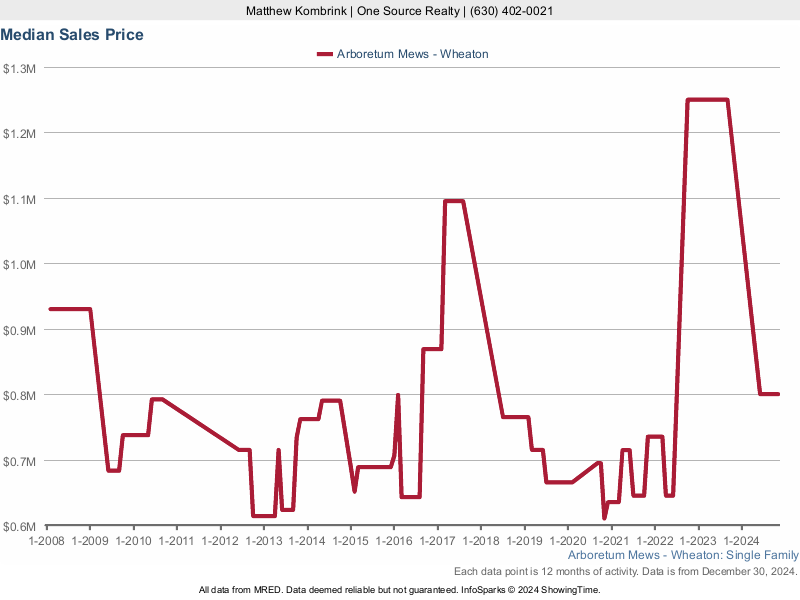Screen dimensions: 800x600
Task: Toggle the Arboretum Mews - Wheaton legend label
Action: [411, 54]
